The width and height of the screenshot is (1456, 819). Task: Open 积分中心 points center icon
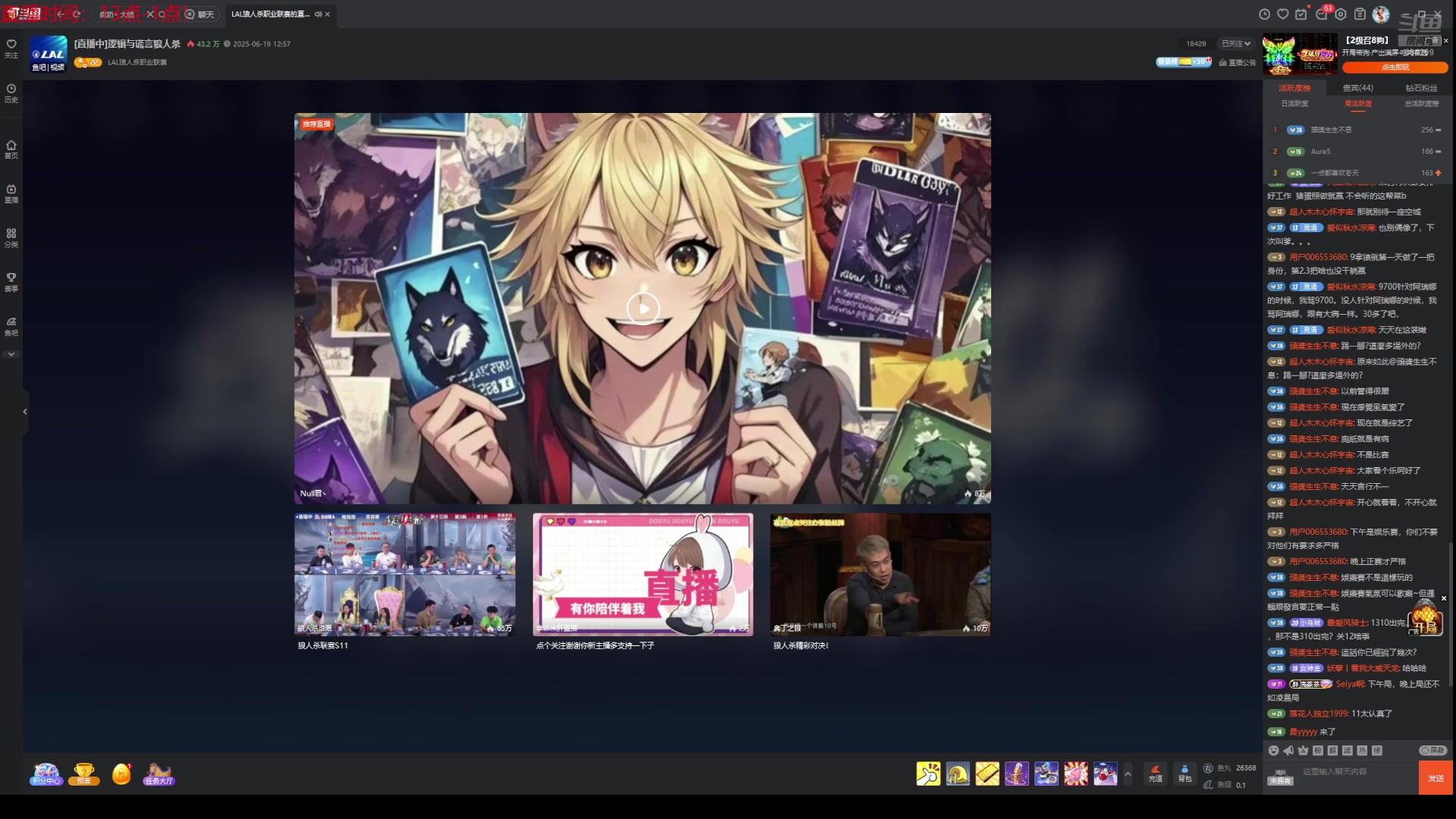point(45,774)
